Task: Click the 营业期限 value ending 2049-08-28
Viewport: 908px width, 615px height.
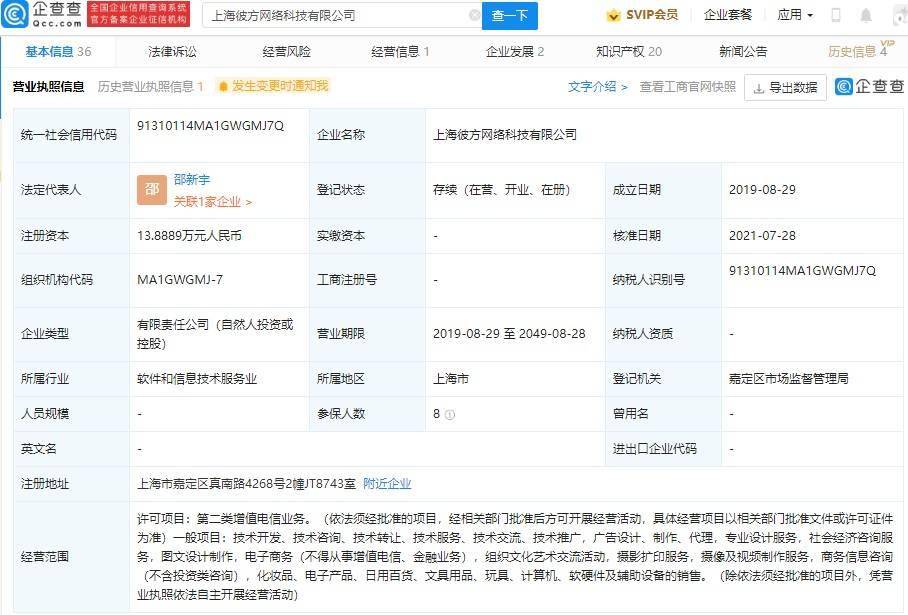Action: pos(509,334)
